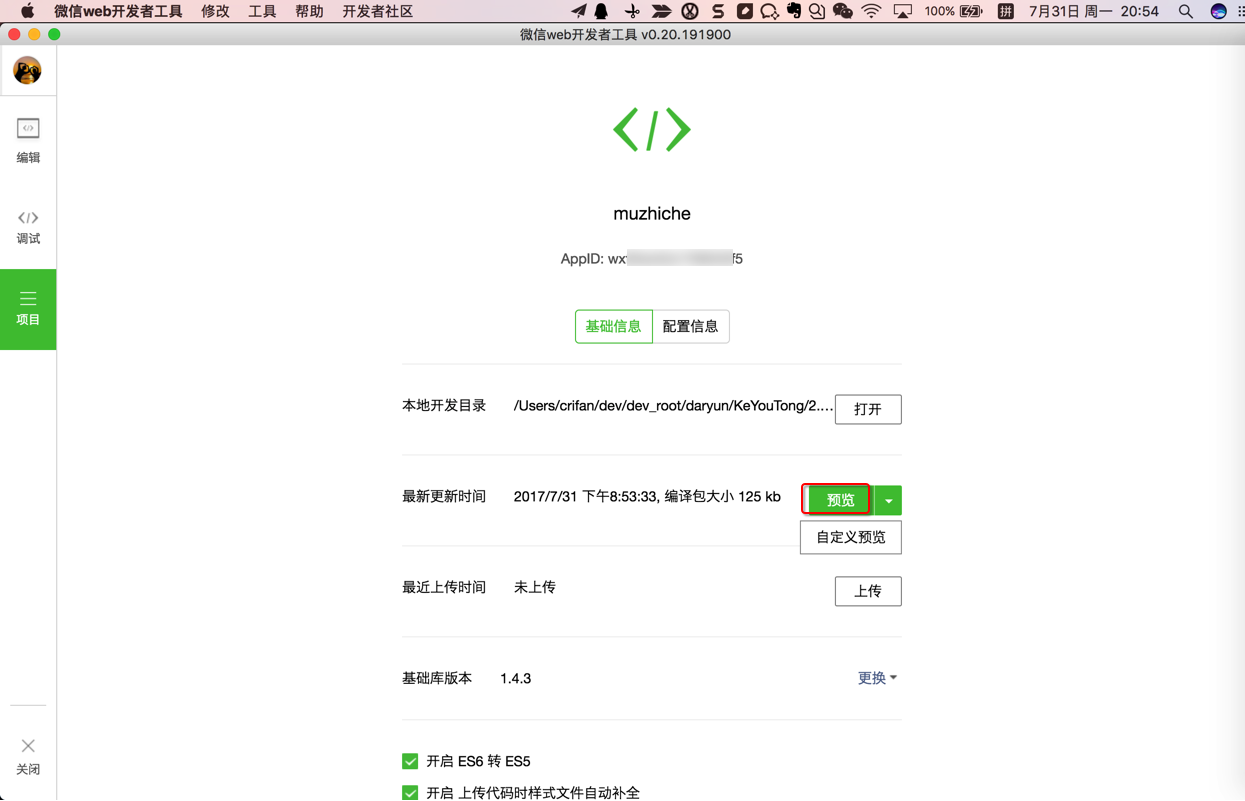Click the latest update time value

[647, 496]
